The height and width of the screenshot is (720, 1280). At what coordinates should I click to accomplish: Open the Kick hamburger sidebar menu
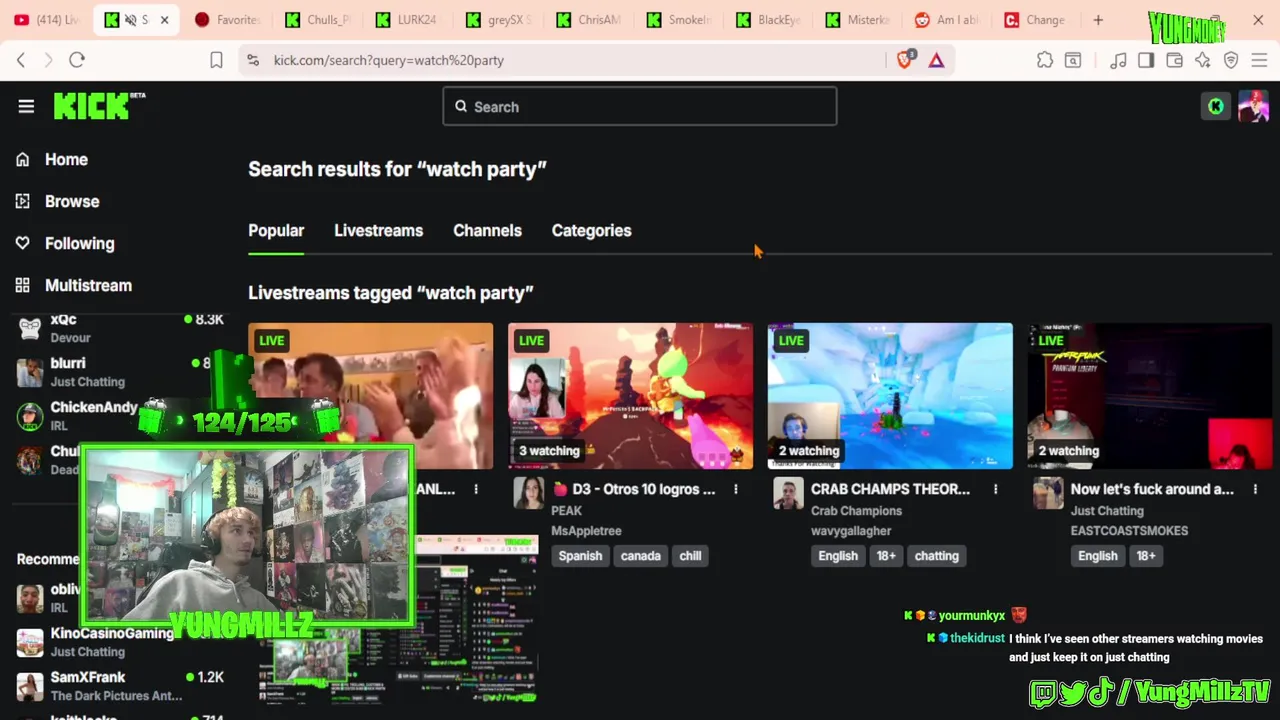click(x=26, y=106)
